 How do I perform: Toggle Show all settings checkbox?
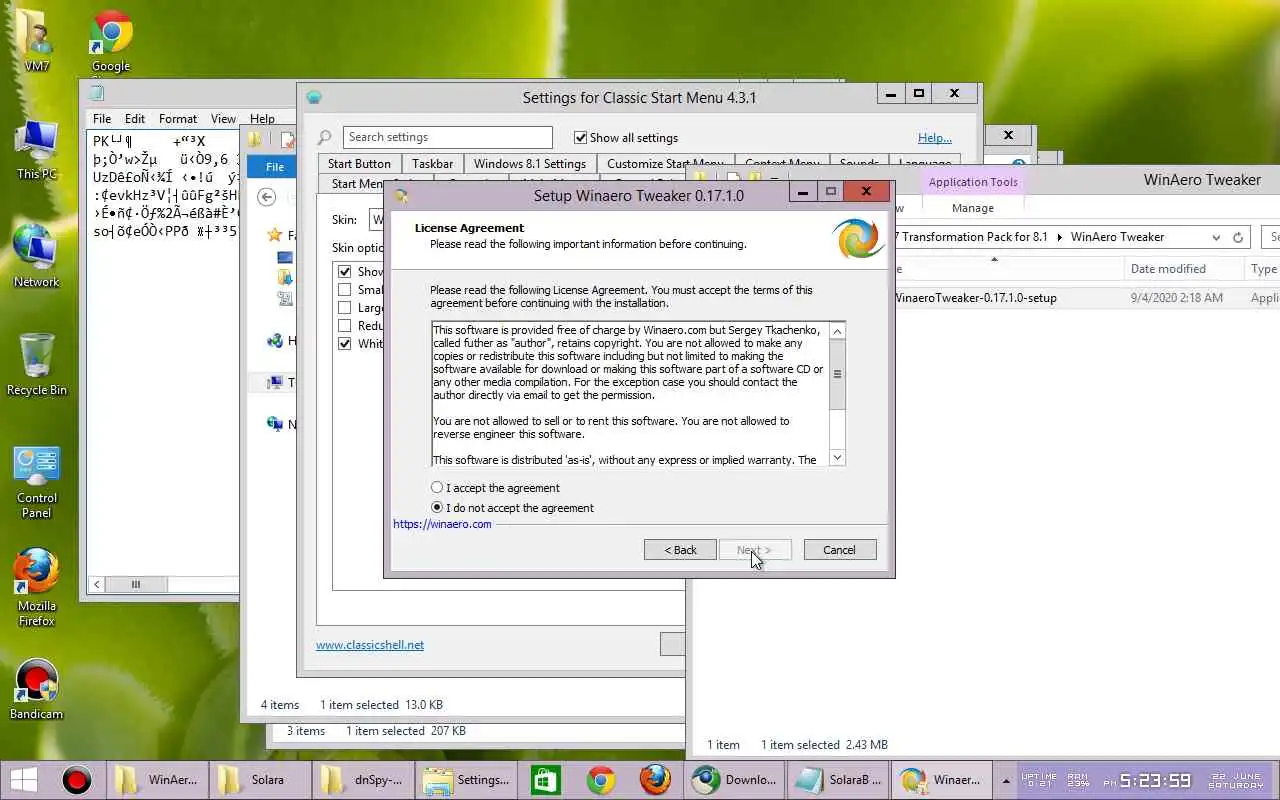pyautogui.click(x=581, y=138)
